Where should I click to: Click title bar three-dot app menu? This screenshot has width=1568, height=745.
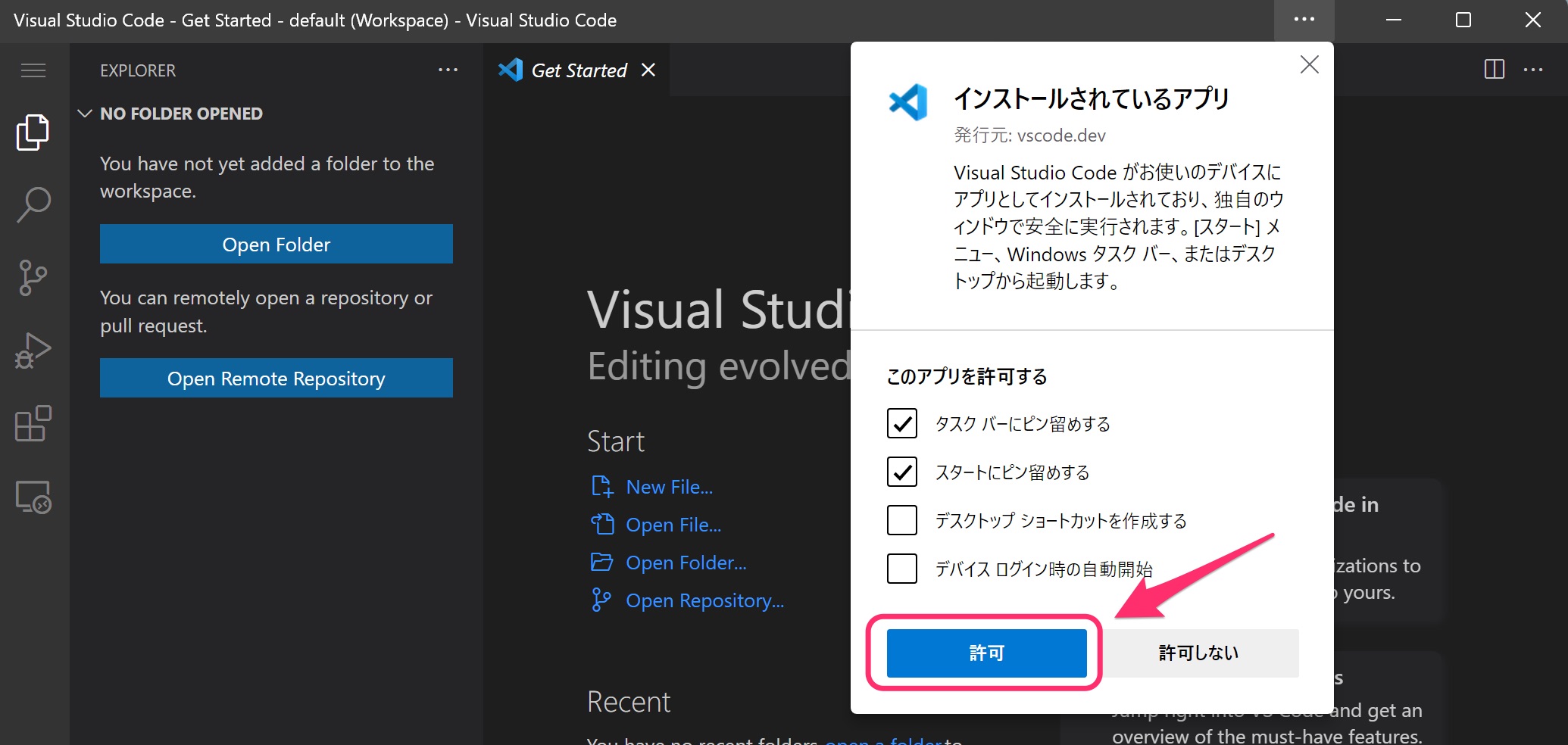point(1304,20)
